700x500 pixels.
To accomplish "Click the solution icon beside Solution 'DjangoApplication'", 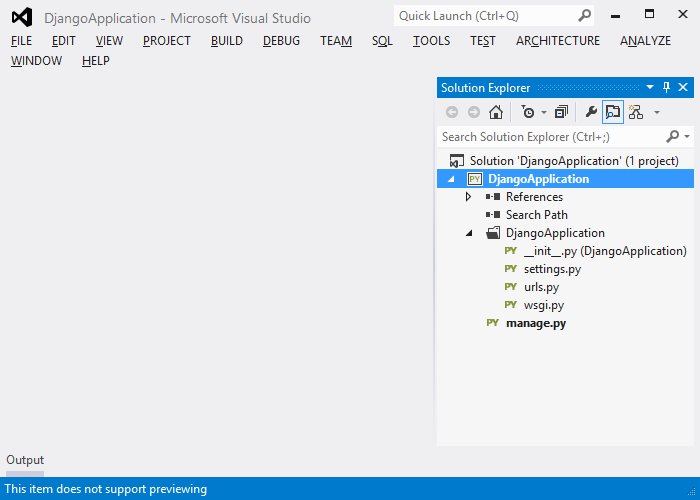I will [456, 161].
